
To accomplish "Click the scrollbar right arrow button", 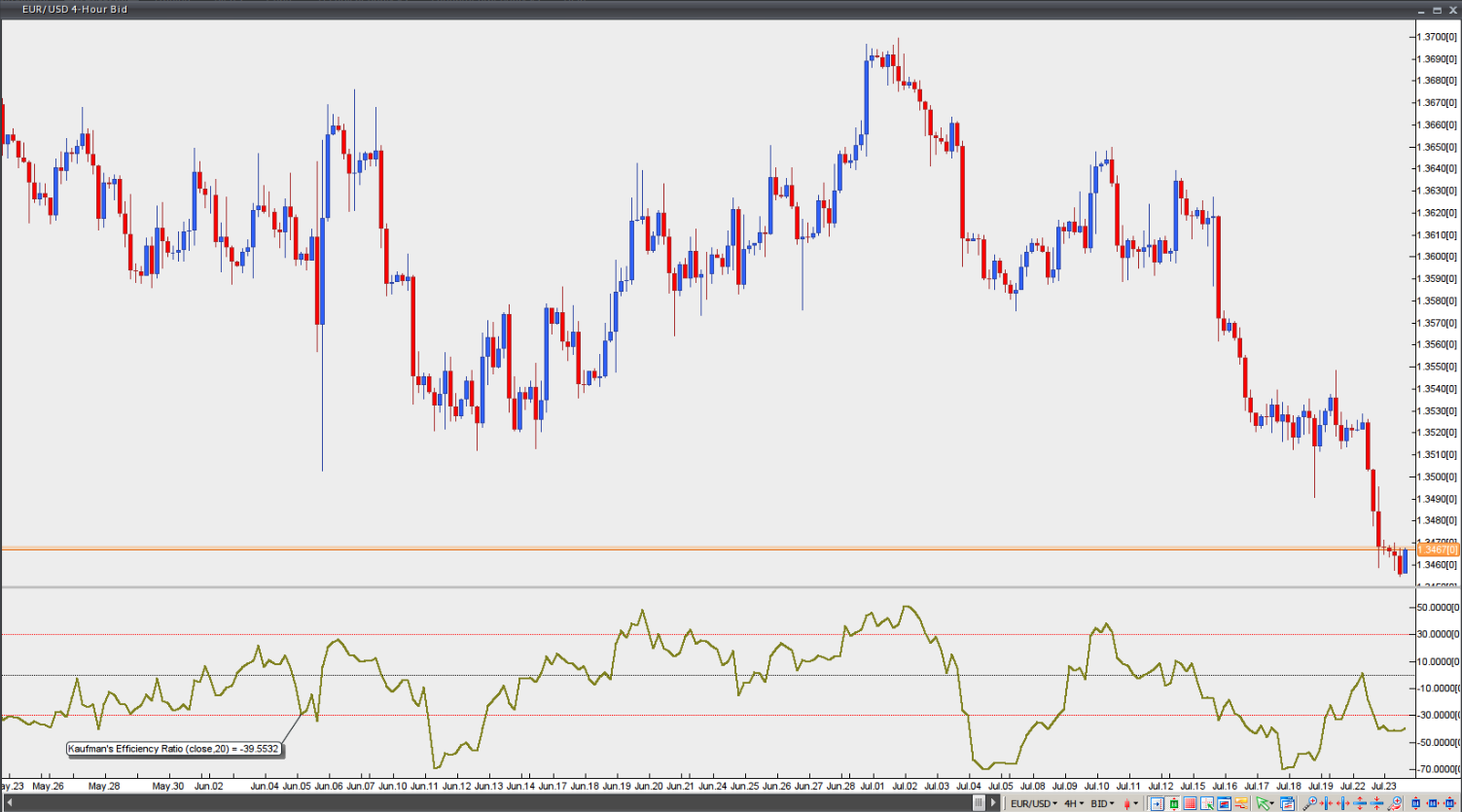I will [993, 803].
